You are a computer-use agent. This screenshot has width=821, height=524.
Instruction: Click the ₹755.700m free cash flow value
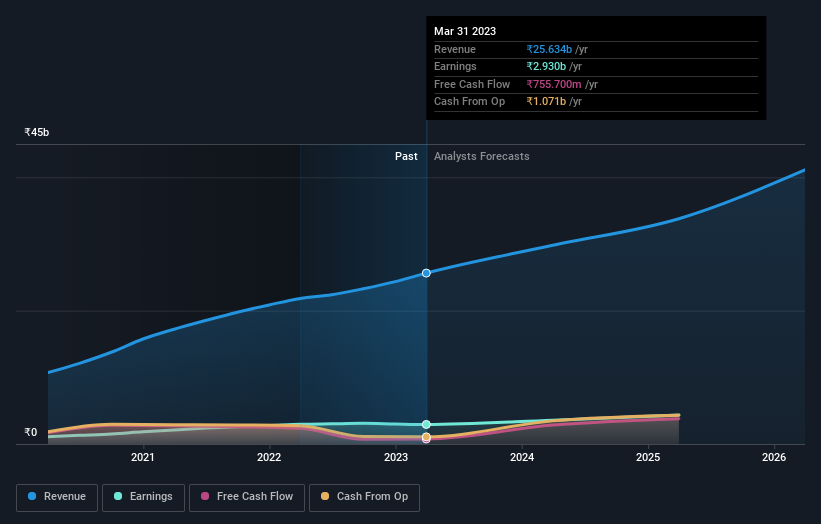click(x=554, y=84)
